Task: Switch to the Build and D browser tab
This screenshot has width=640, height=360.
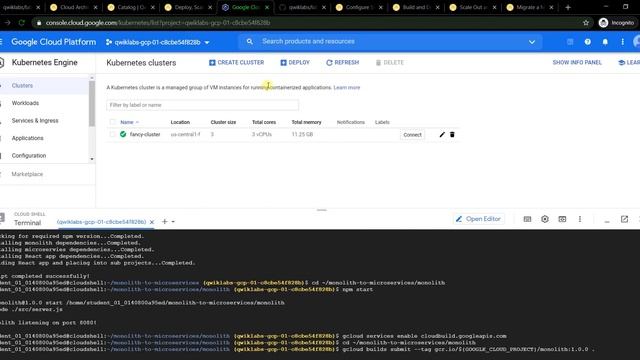Action: click(x=416, y=7)
